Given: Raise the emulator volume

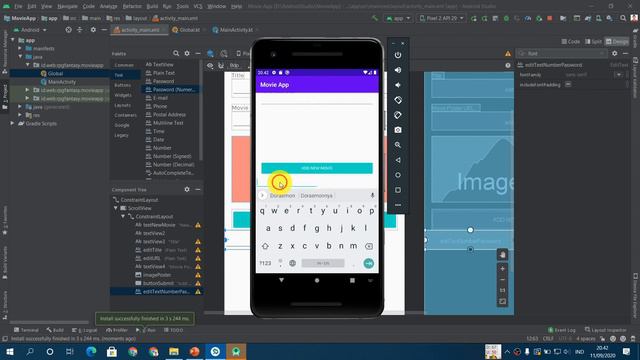Looking at the screenshot, I should (x=398, y=70).
